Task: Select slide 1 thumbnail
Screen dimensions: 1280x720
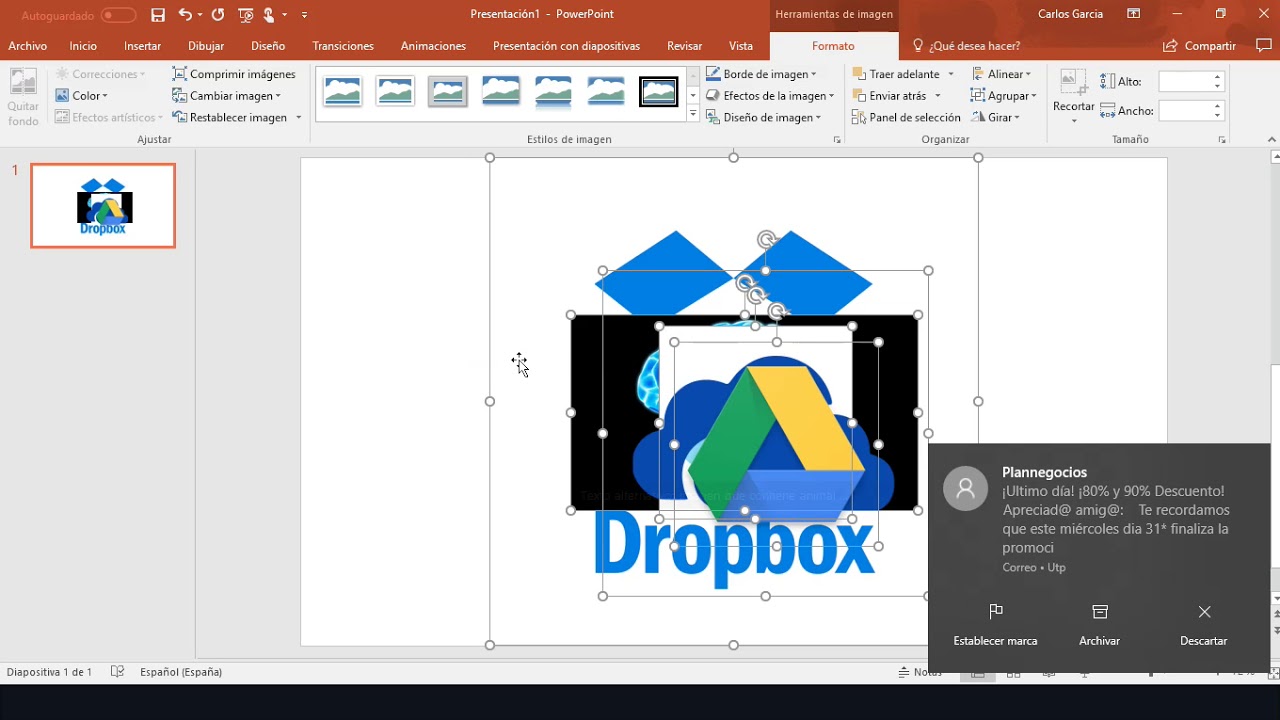Action: pyautogui.click(x=103, y=206)
